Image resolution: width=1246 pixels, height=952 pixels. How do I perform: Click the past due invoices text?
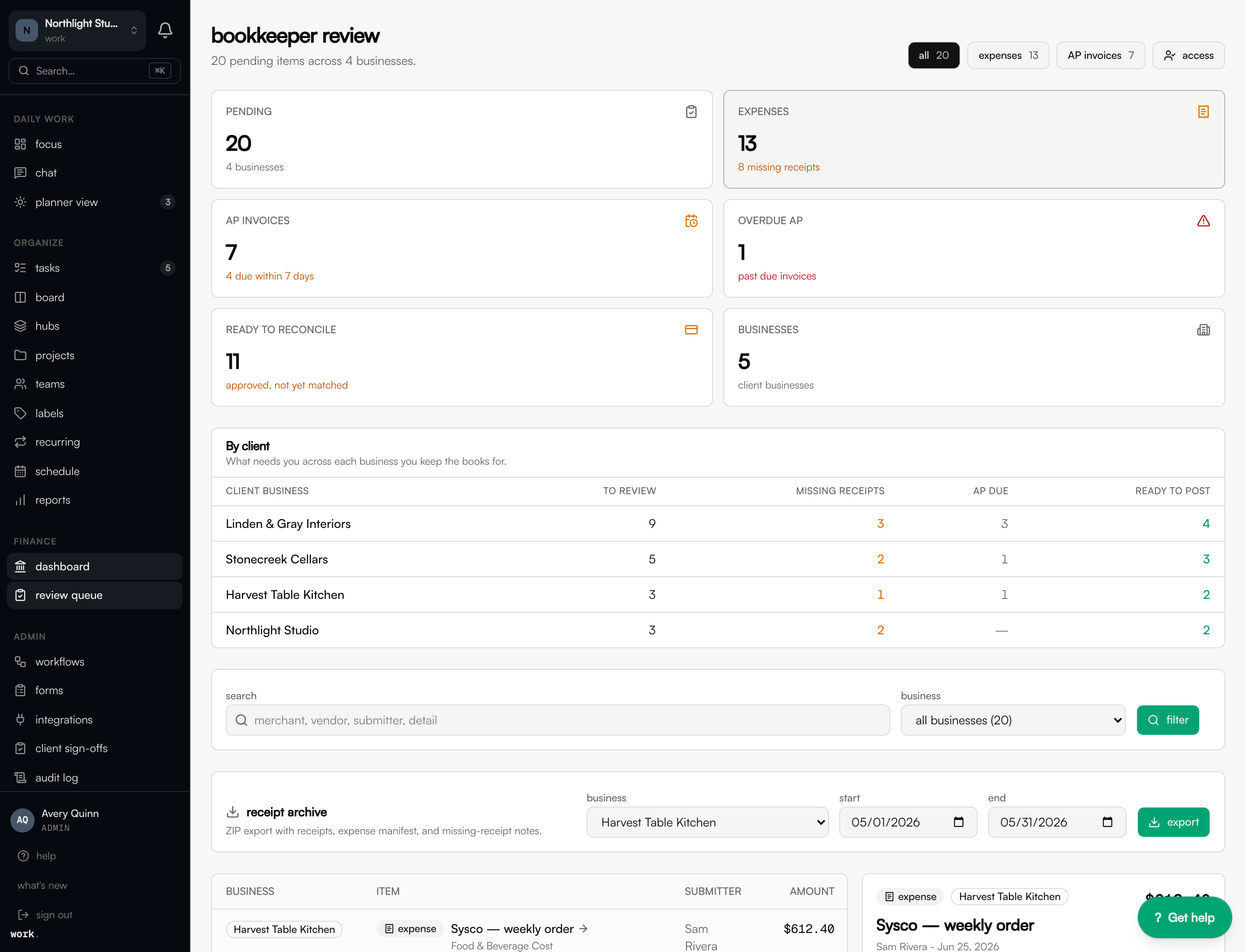click(x=777, y=276)
